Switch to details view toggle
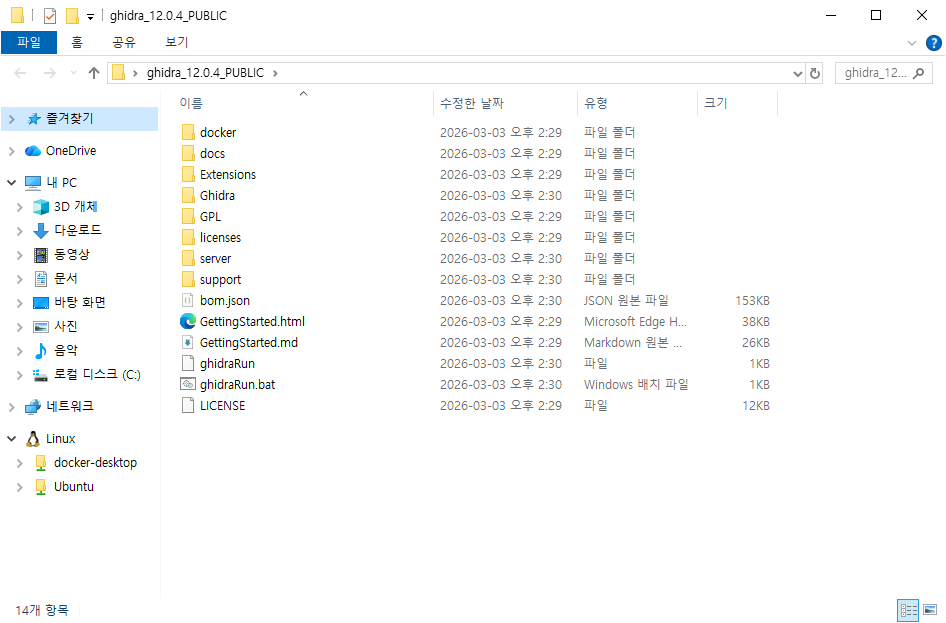The width and height of the screenshot is (946, 623). point(908,609)
